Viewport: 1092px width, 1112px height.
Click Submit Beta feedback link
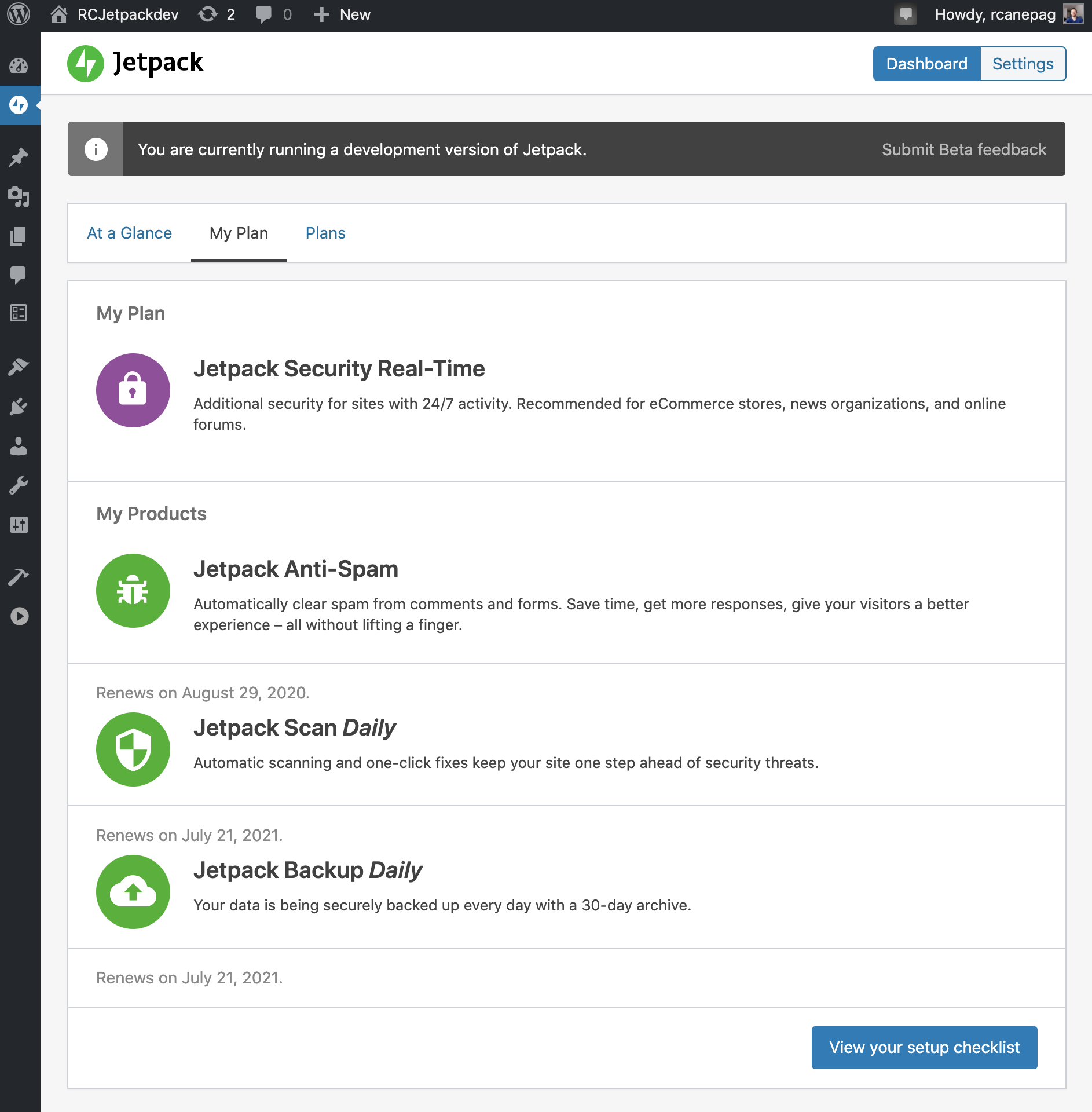(x=964, y=149)
